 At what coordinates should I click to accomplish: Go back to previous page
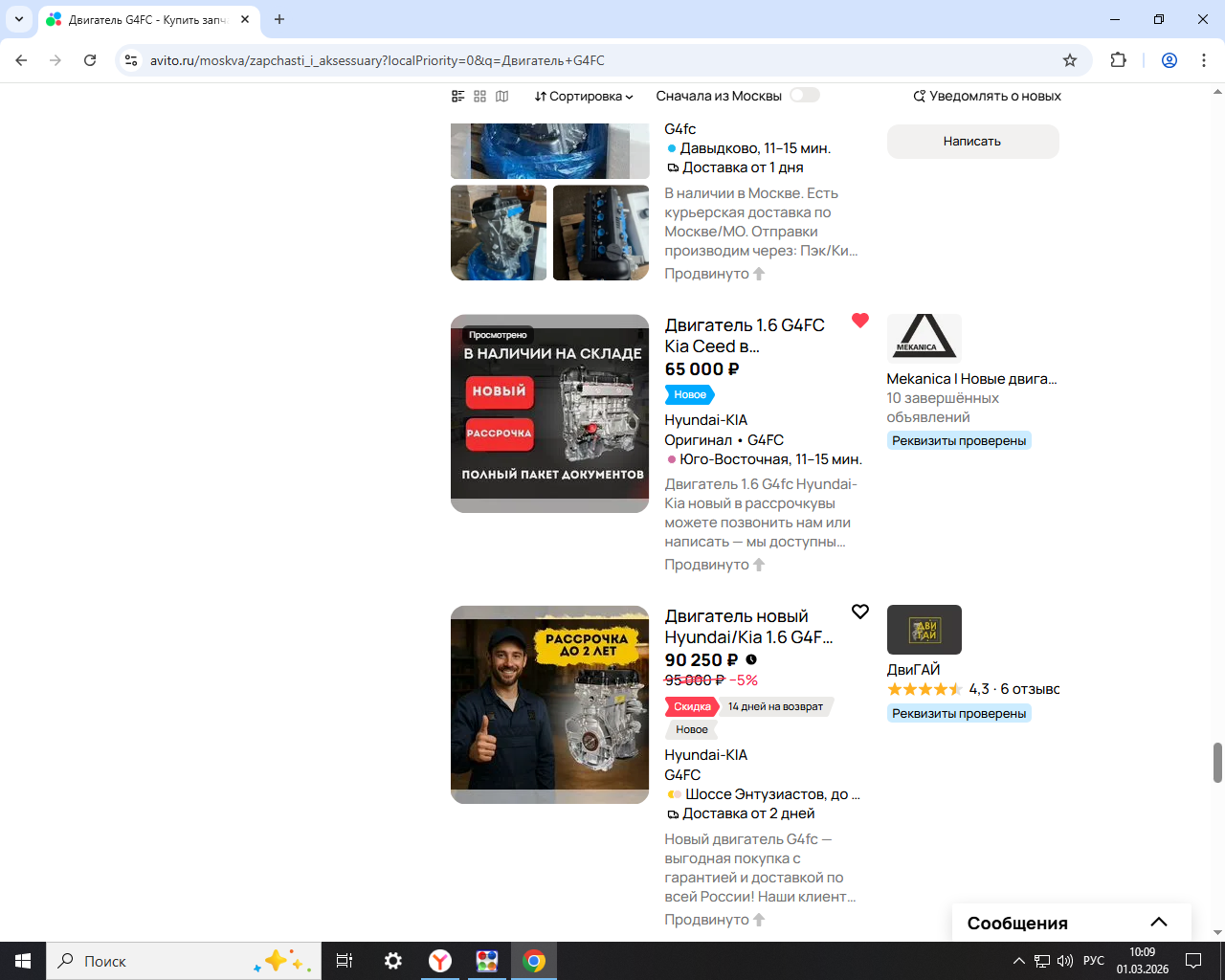click(21, 60)
